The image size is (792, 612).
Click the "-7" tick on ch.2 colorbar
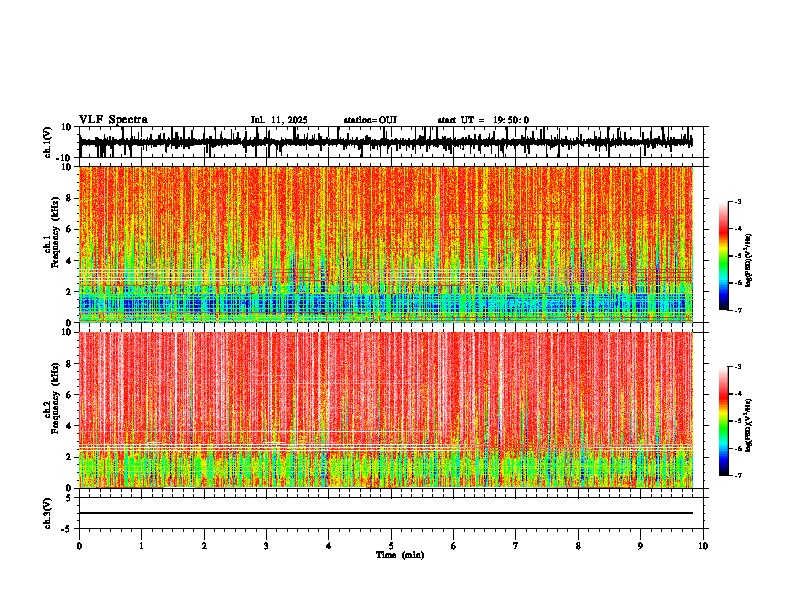[737, 475]
